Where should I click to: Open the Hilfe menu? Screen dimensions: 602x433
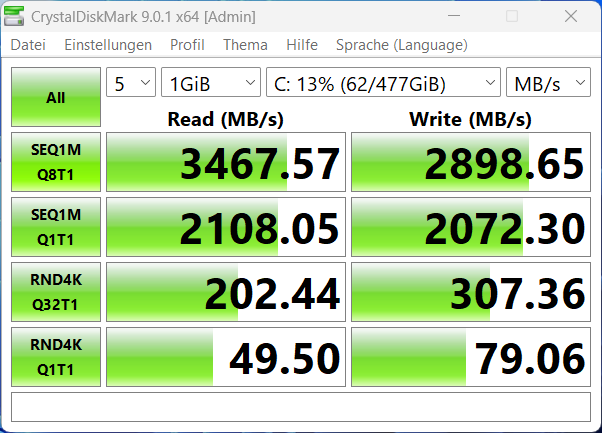302,45
